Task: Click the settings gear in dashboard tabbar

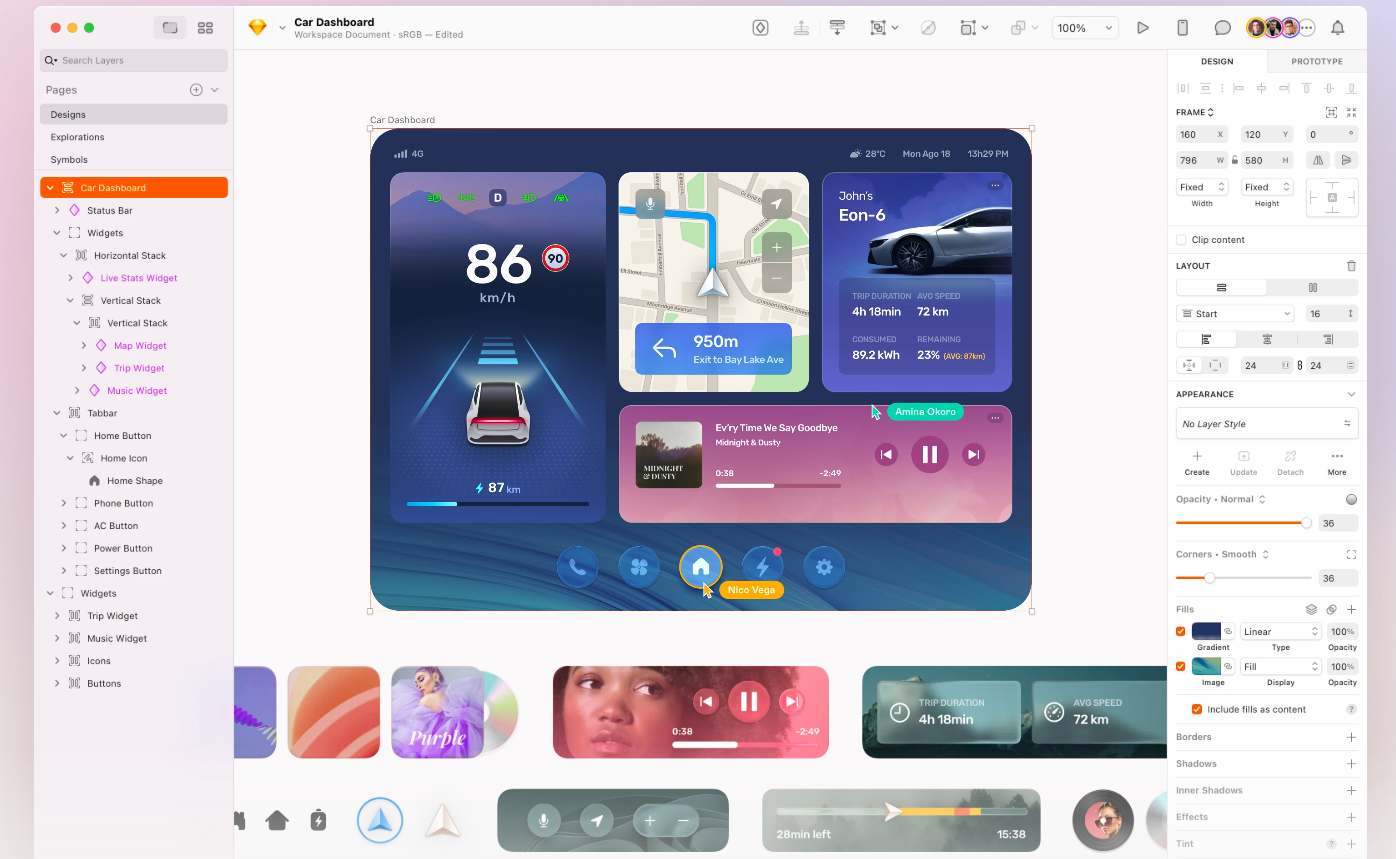Action: pyautogui.click(x=824, y=567)
